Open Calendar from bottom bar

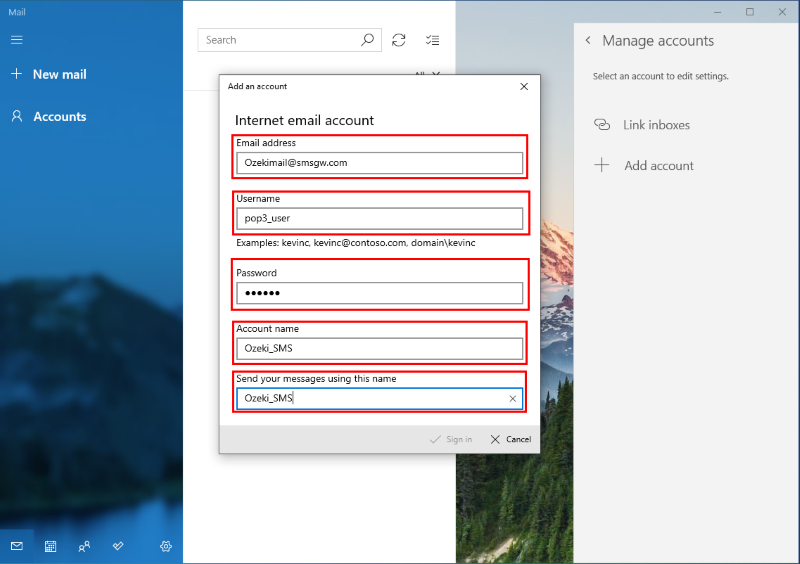pyautogui.click(x=51, y=546)
